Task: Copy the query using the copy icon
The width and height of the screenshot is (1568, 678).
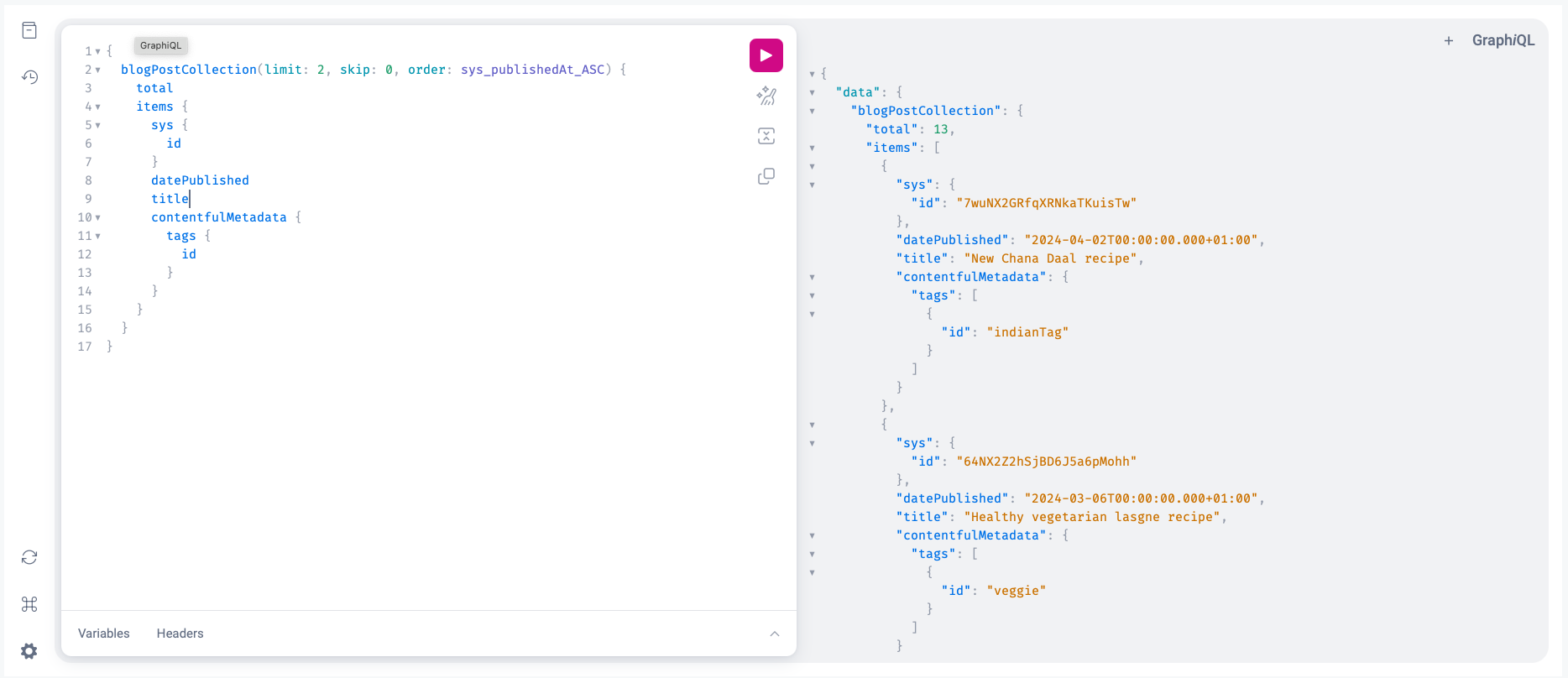Action: coord(766,176)
